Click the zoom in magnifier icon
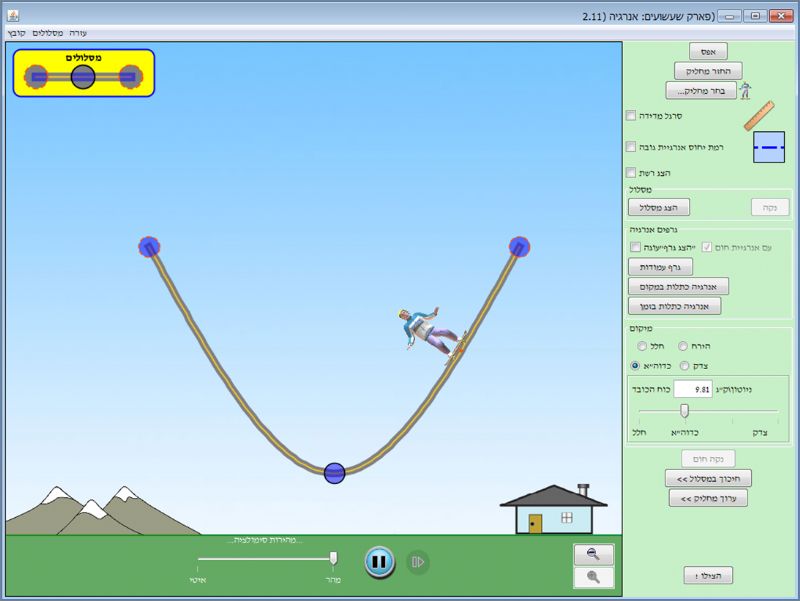 [593, 577]
